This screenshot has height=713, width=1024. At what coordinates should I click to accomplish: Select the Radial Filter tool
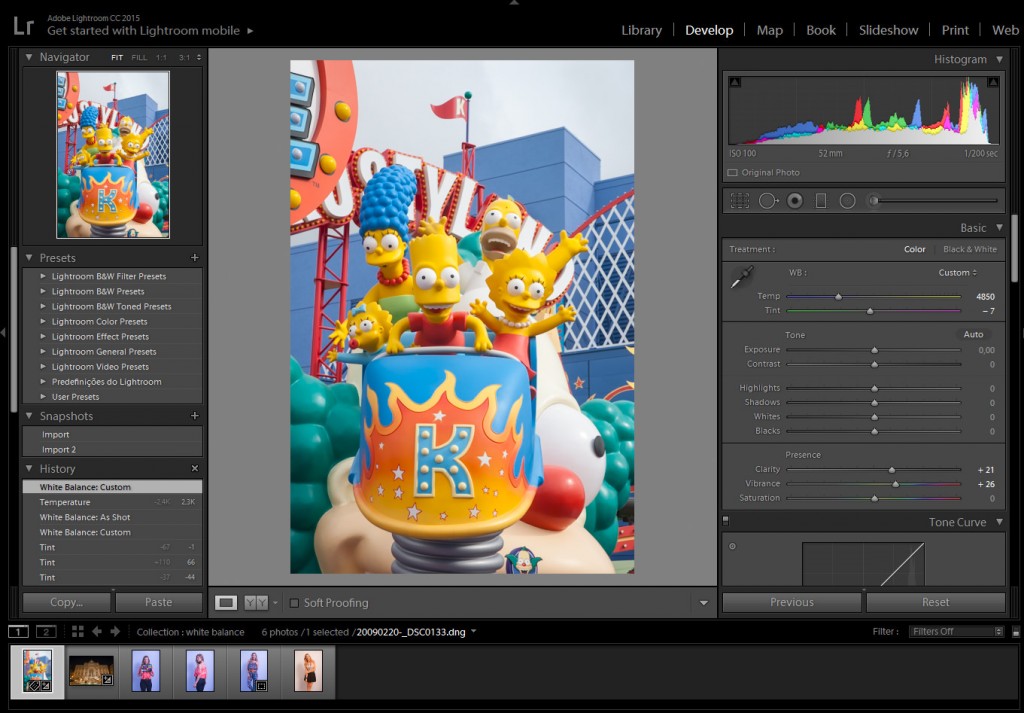tap(847, 200)
